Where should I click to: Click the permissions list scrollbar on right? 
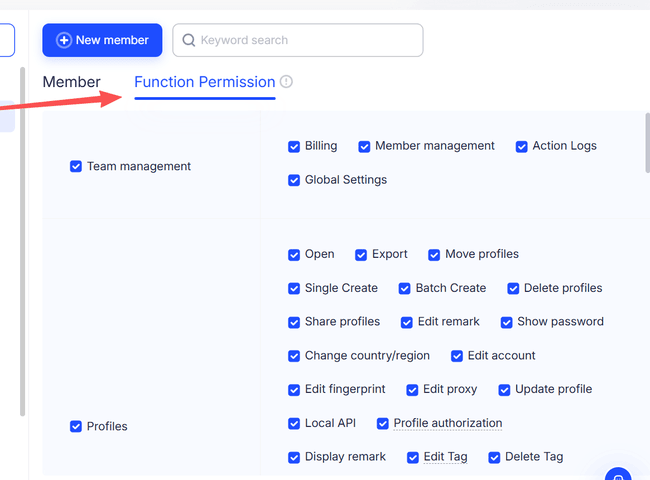pos(648,143)
